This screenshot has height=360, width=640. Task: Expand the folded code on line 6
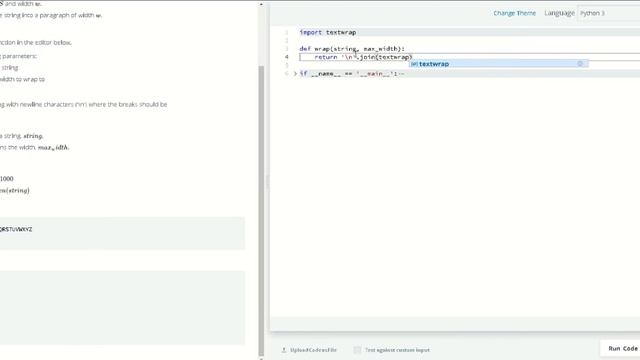click(x=295, y=73)
